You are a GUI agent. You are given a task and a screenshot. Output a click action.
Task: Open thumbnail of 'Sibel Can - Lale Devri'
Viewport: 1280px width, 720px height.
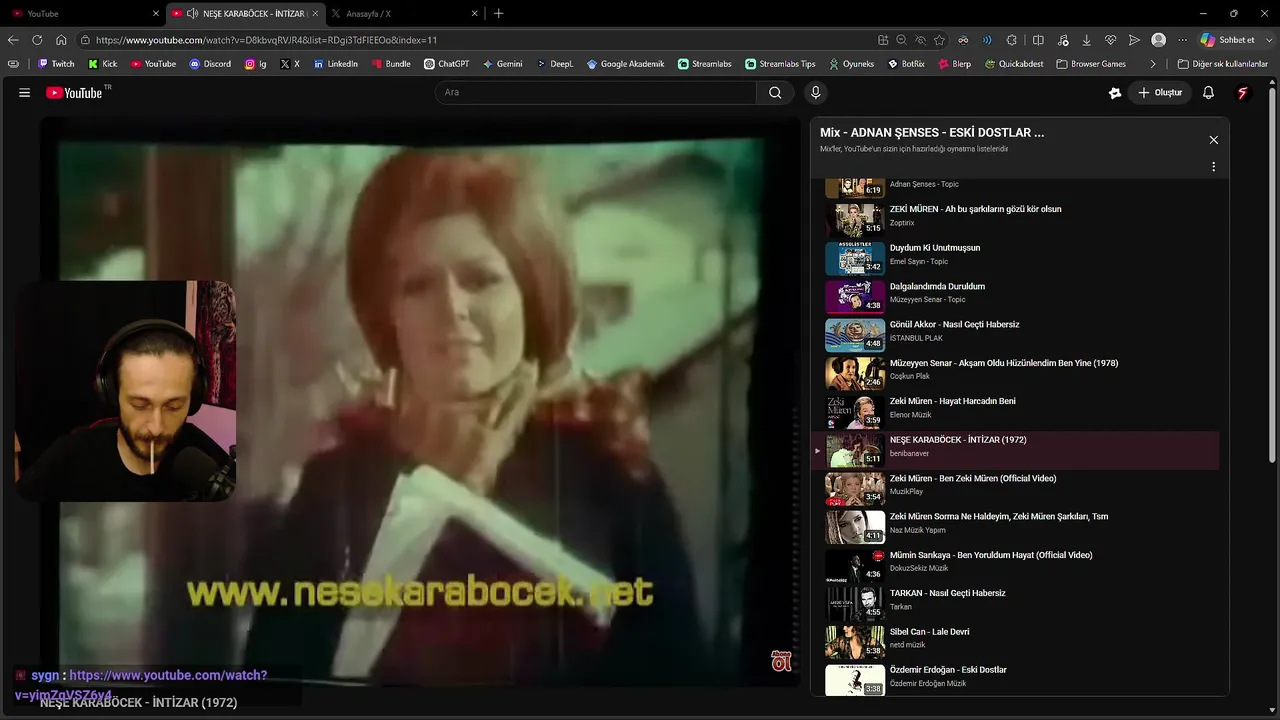coord(855,642)
